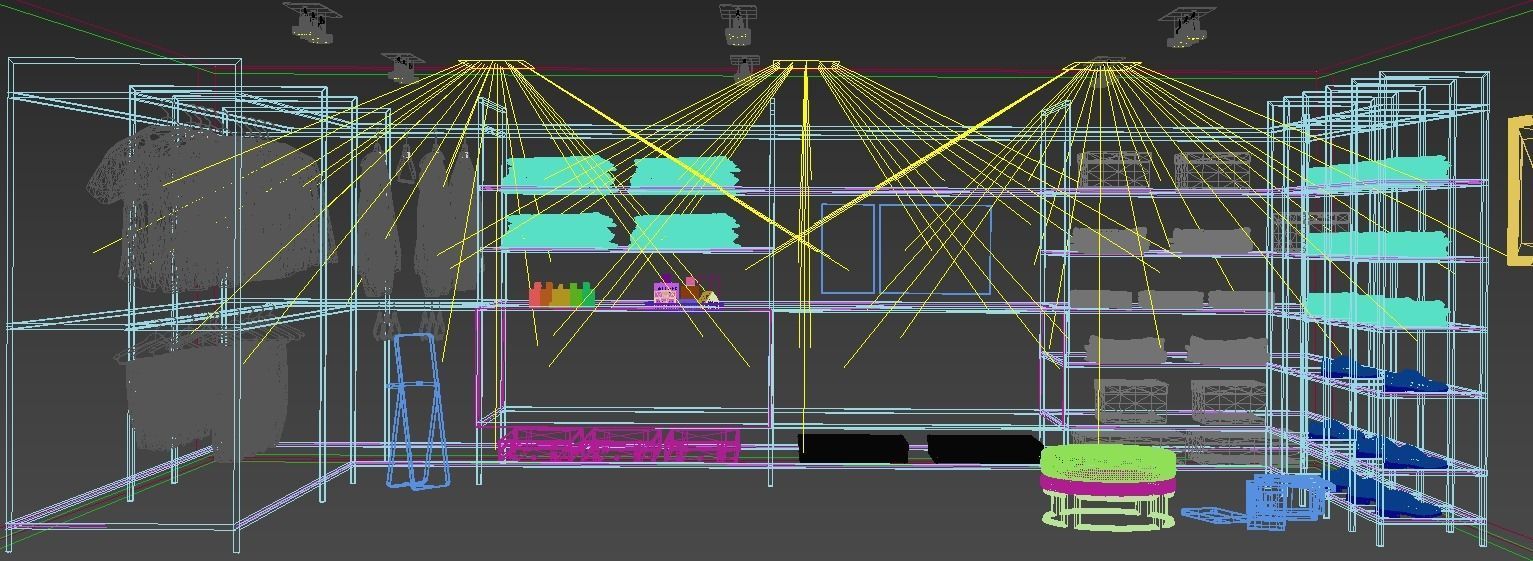The height and width of the screenshot is (561, 1533).
Task: Select the top cyan towel on right rack
Action: pyautogui.click(x=1378, y=171)
